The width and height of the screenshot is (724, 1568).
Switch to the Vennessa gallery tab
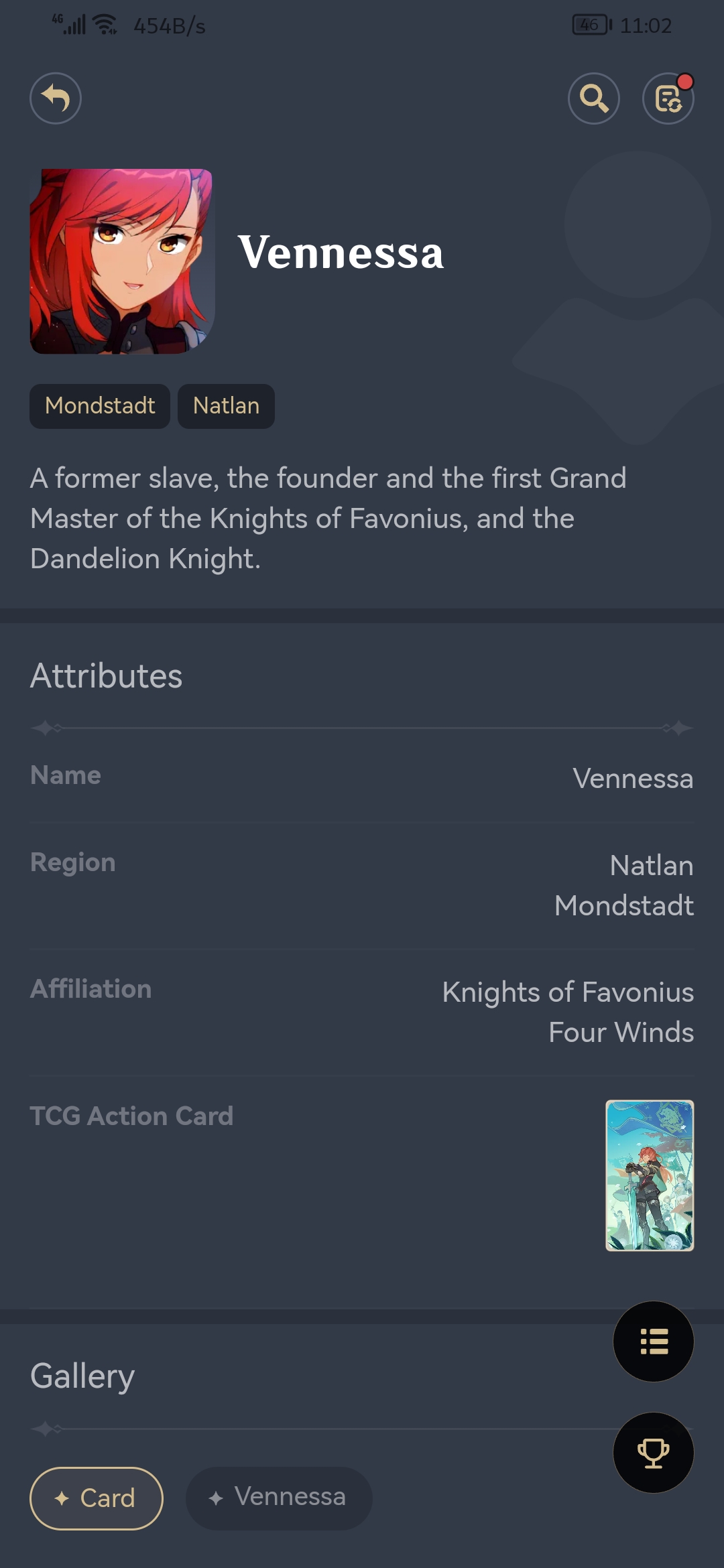coord(279,1498)
